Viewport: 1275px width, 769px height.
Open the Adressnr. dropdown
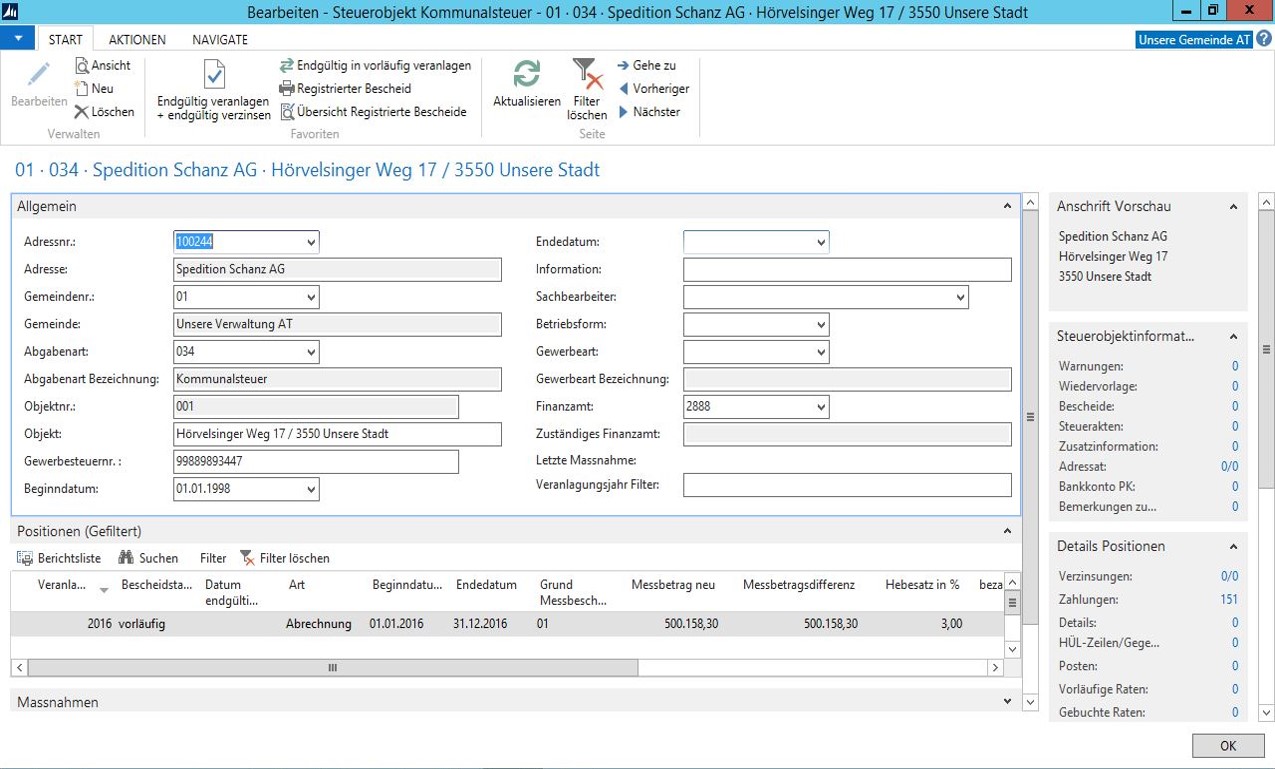point(311,242)
